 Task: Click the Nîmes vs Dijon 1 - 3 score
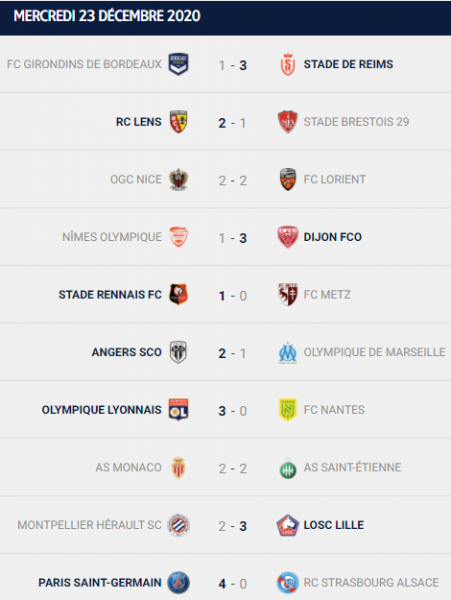pyautogui.click(x=232, y=238)
